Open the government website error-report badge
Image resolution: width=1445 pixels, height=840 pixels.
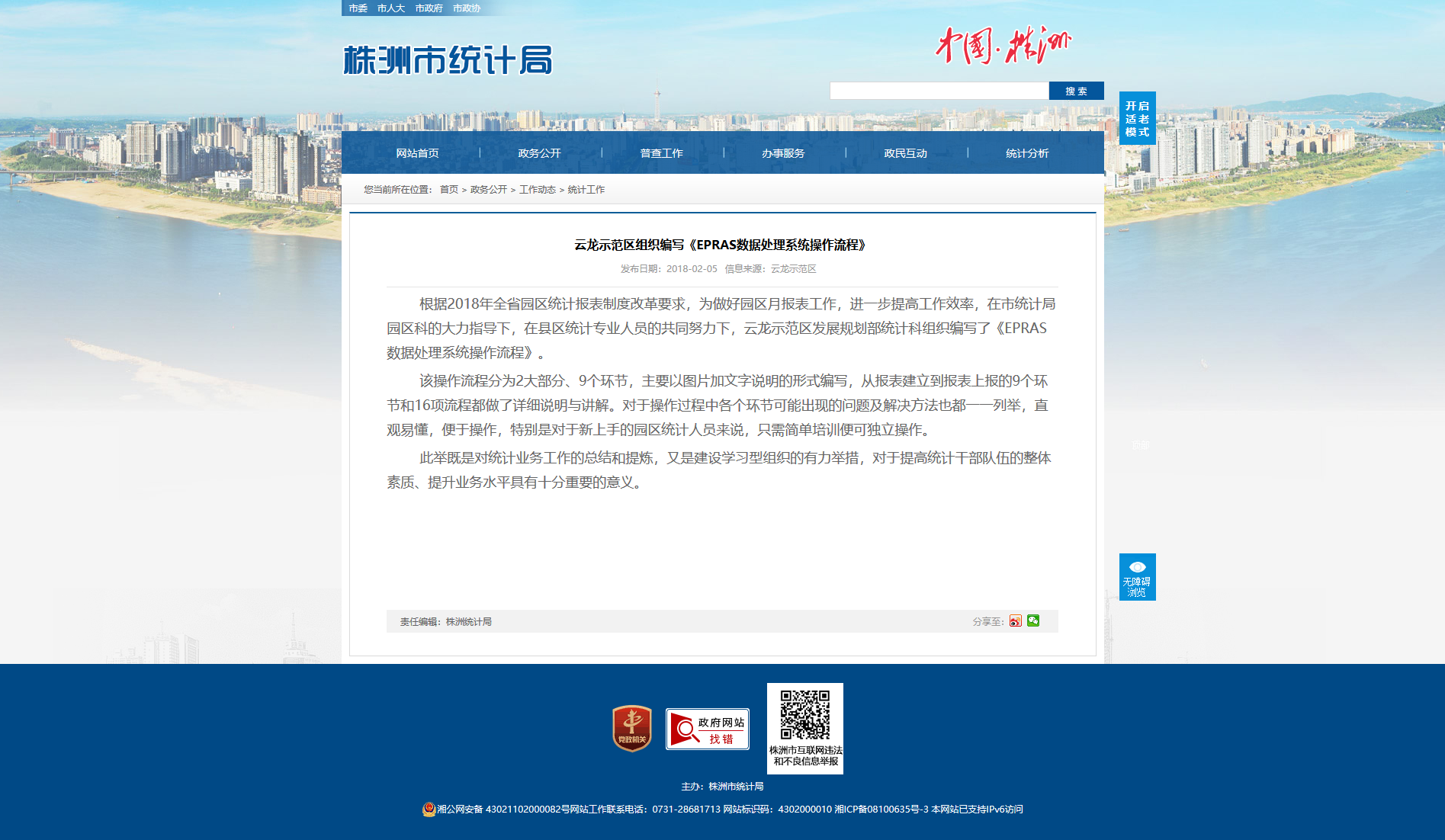click(x=707, y=729)
